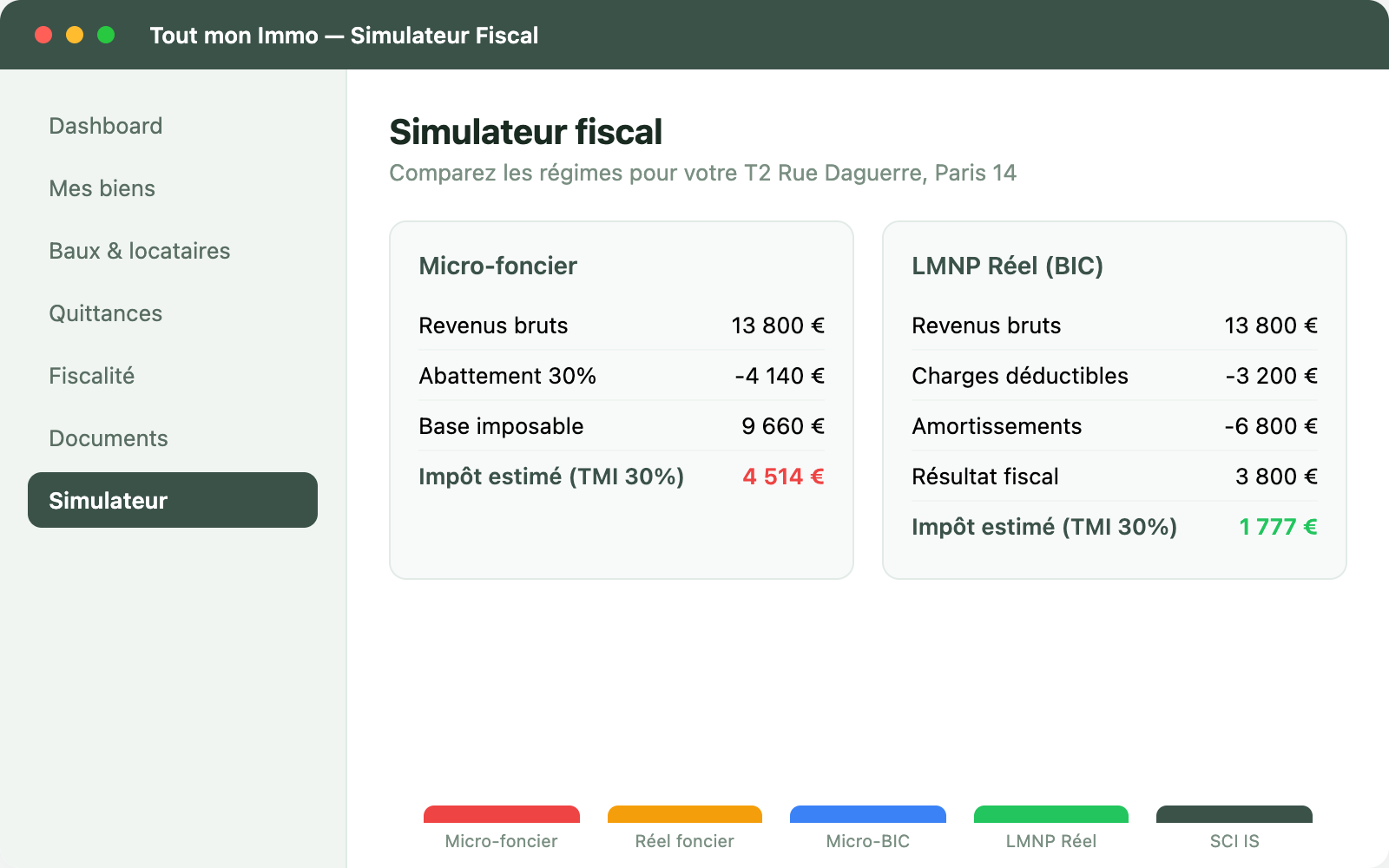Screen dimensions: 1389x868
Task: Select the LMNP Réel chart label
Action: pos(1051,841)
